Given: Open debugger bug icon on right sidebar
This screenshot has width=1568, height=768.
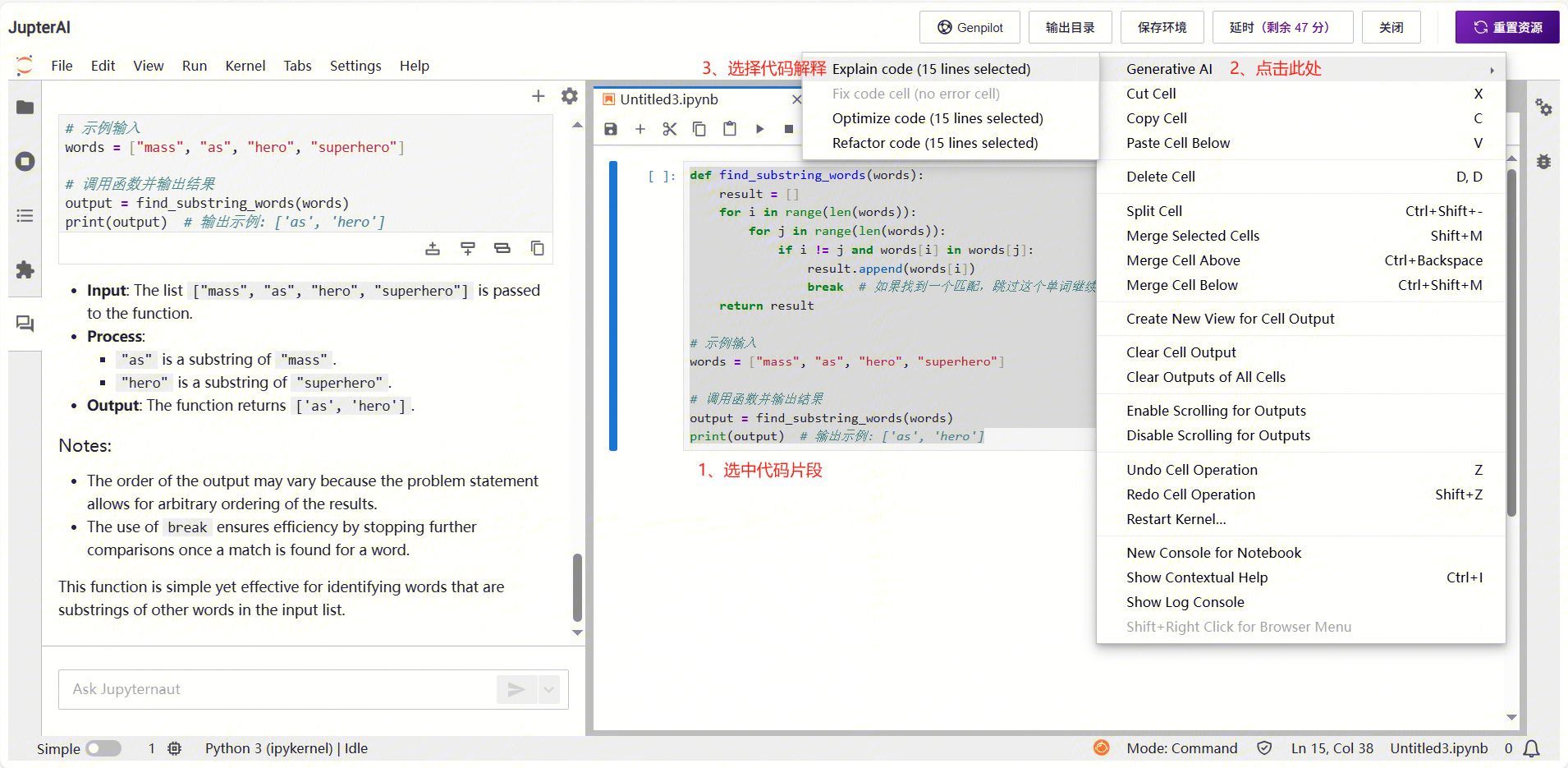Looking at the screenshot, I should [x=1544, y=162].
